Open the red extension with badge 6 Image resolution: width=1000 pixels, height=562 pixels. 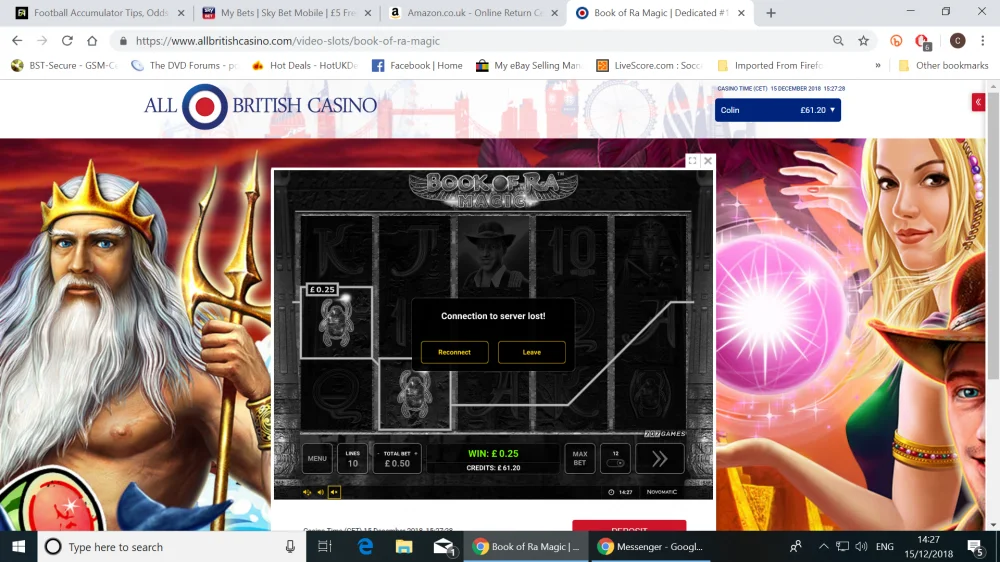click(922, 41)
